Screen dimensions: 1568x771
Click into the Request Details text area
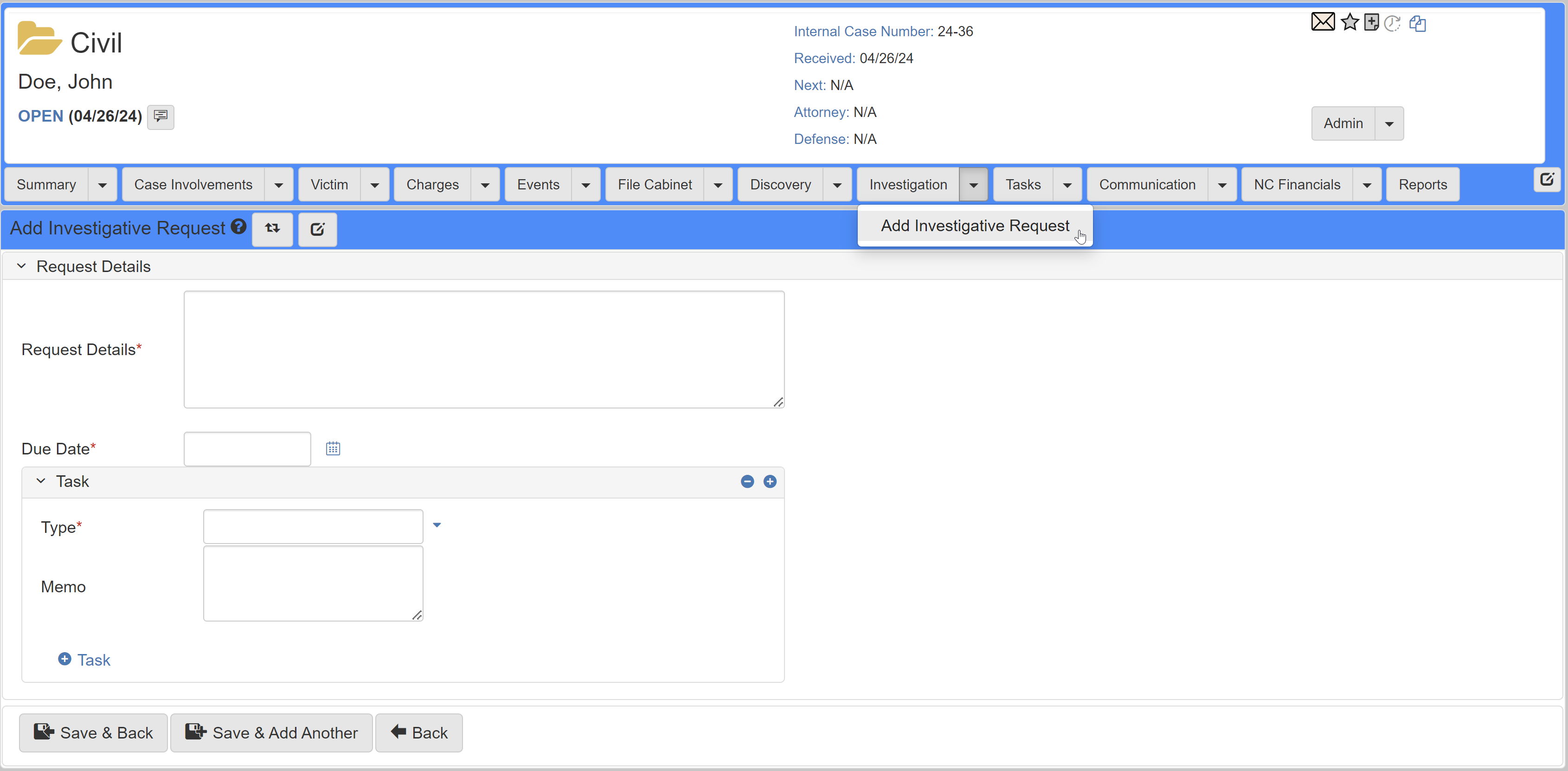483,350
